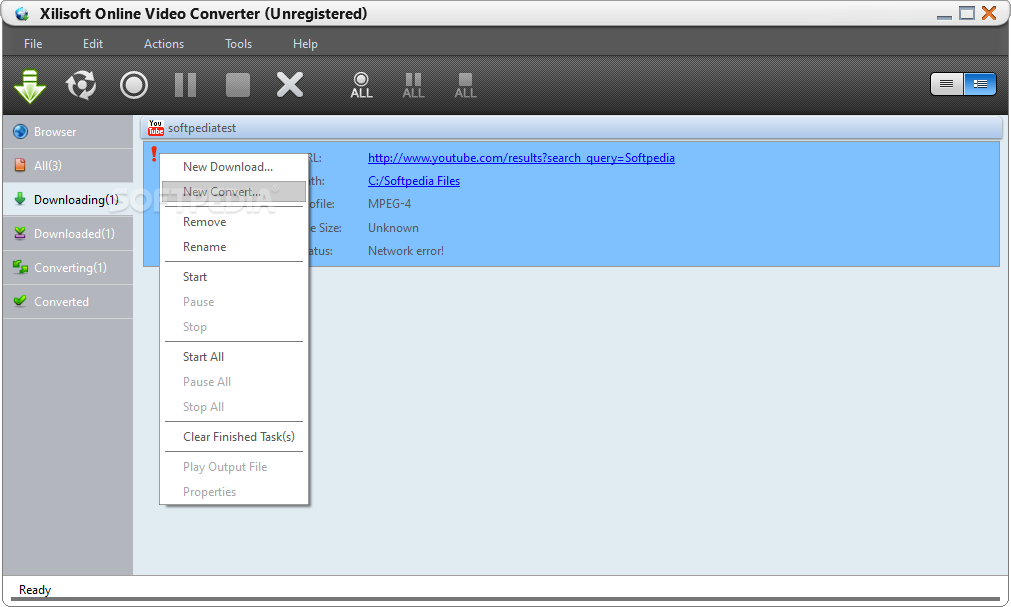Select Downloading(1) in the sidebar
Image resolution: width=1011 pixels, height=607 pixels.
click(68, 199)
